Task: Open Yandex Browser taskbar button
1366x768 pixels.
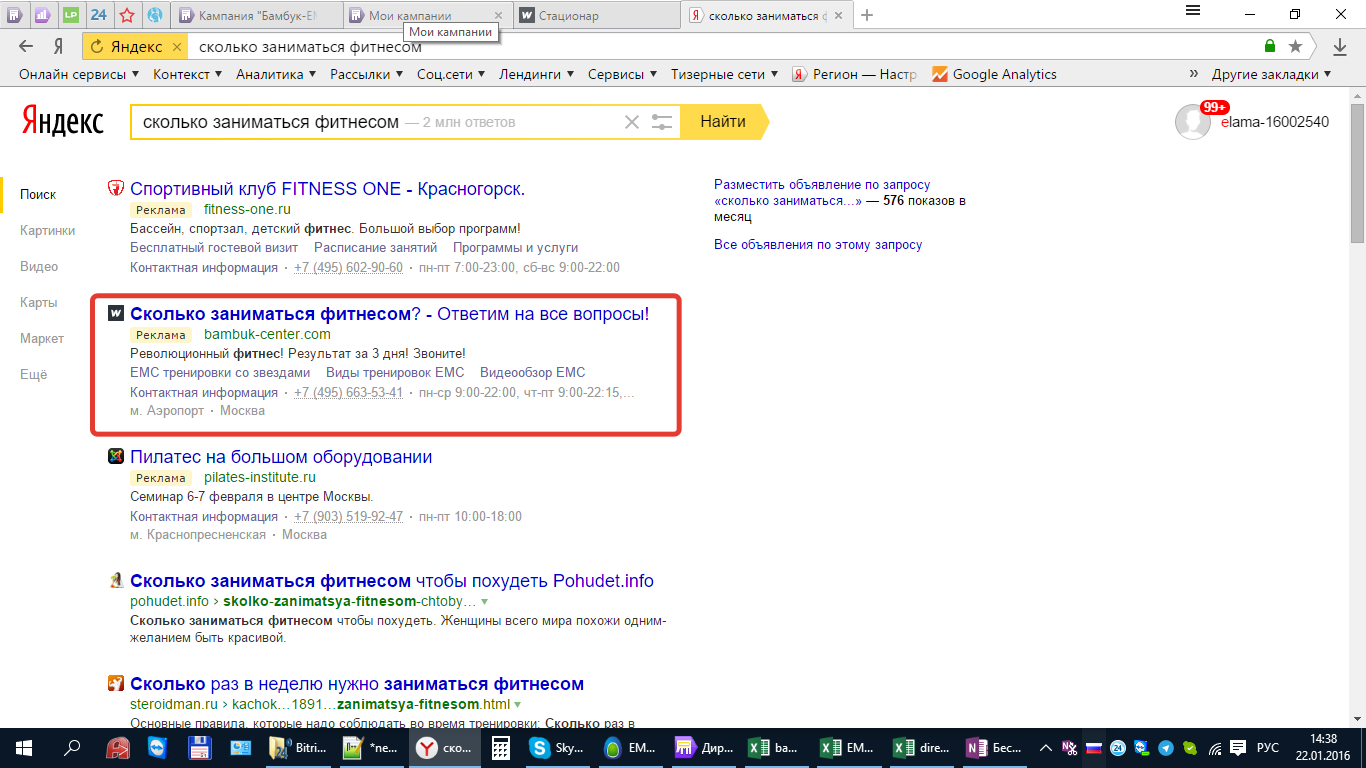Action: click(446, 748)
